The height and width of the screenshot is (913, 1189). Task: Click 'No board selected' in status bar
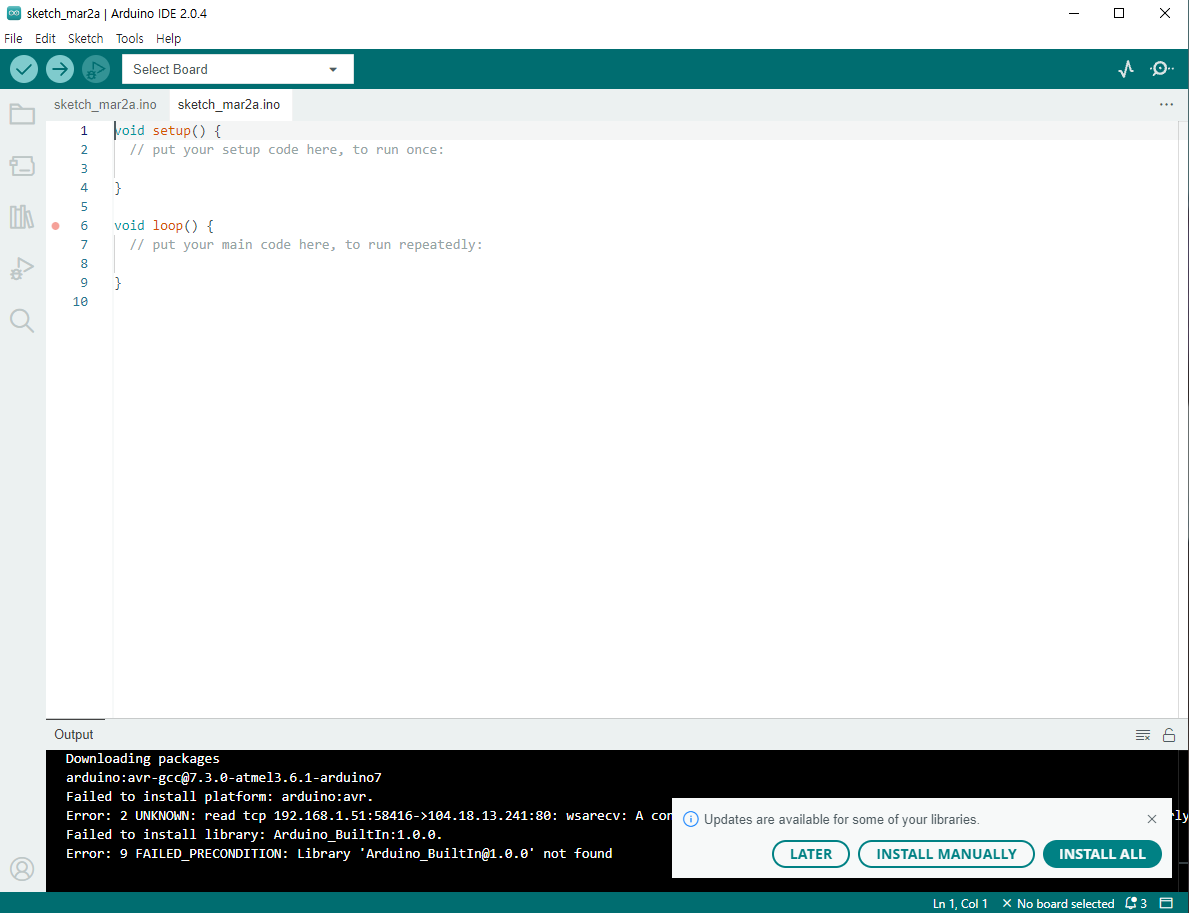coord(1058,903)
